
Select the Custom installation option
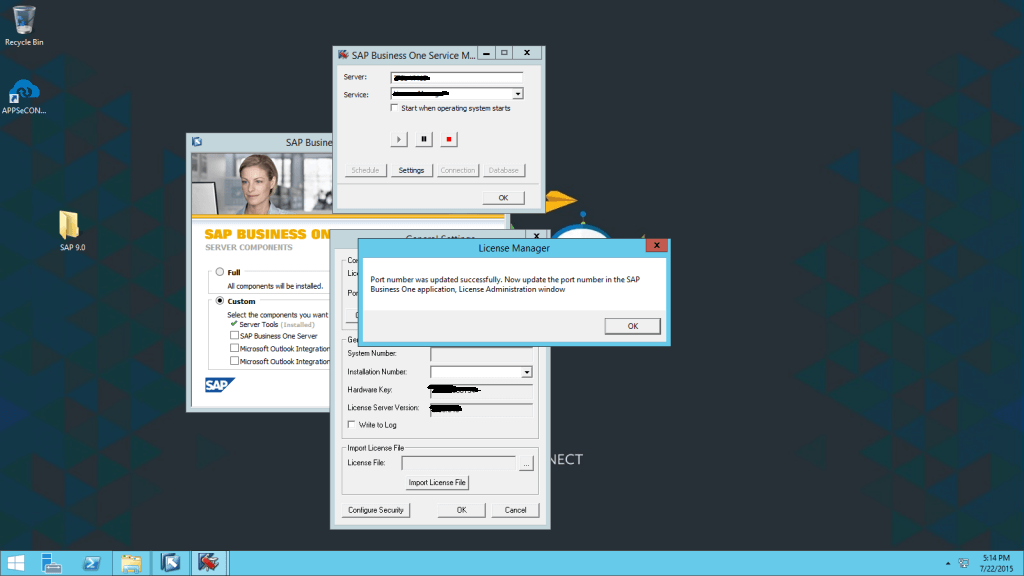coord(220,301)
